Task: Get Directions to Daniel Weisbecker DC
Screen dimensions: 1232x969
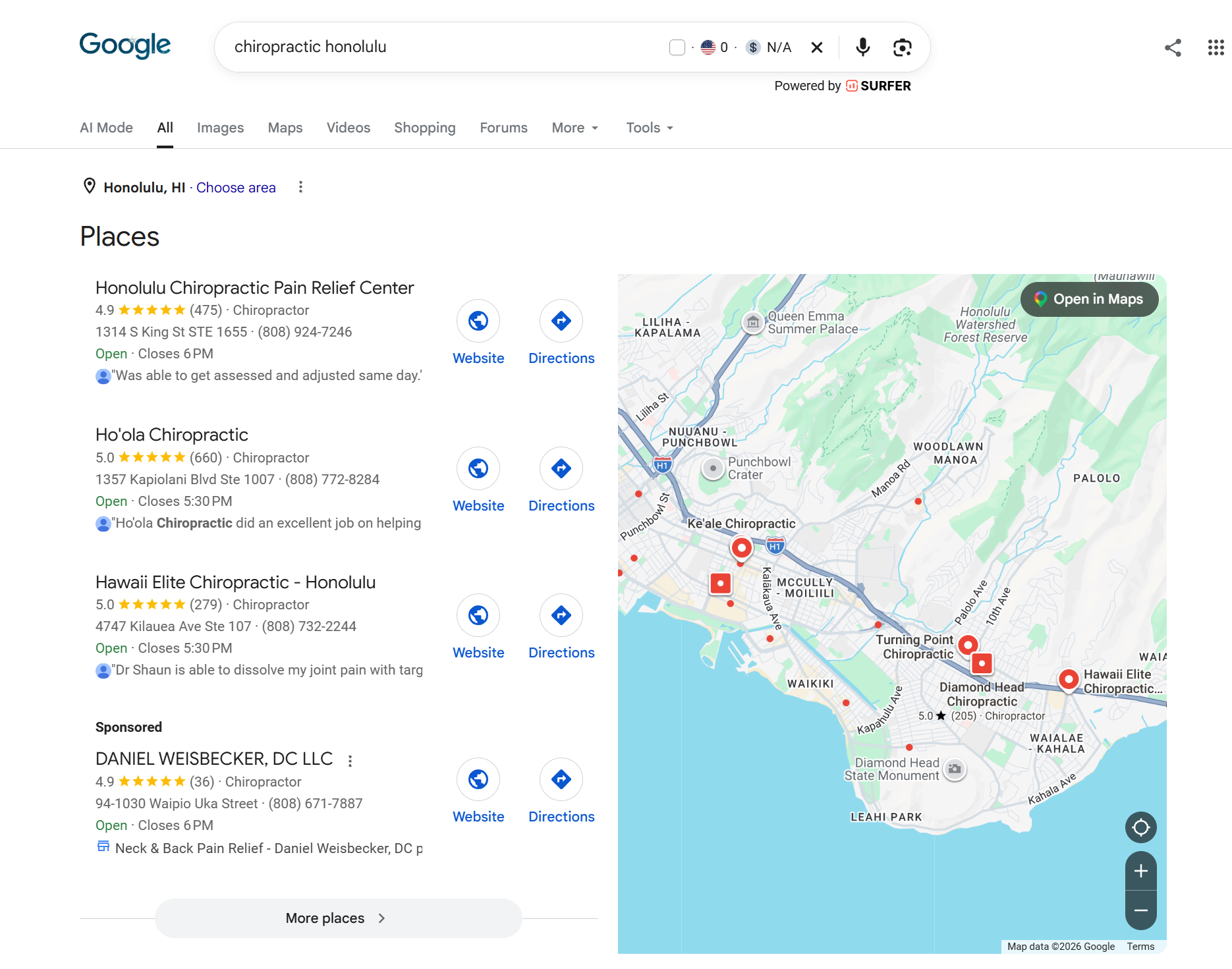Action: 561,779
